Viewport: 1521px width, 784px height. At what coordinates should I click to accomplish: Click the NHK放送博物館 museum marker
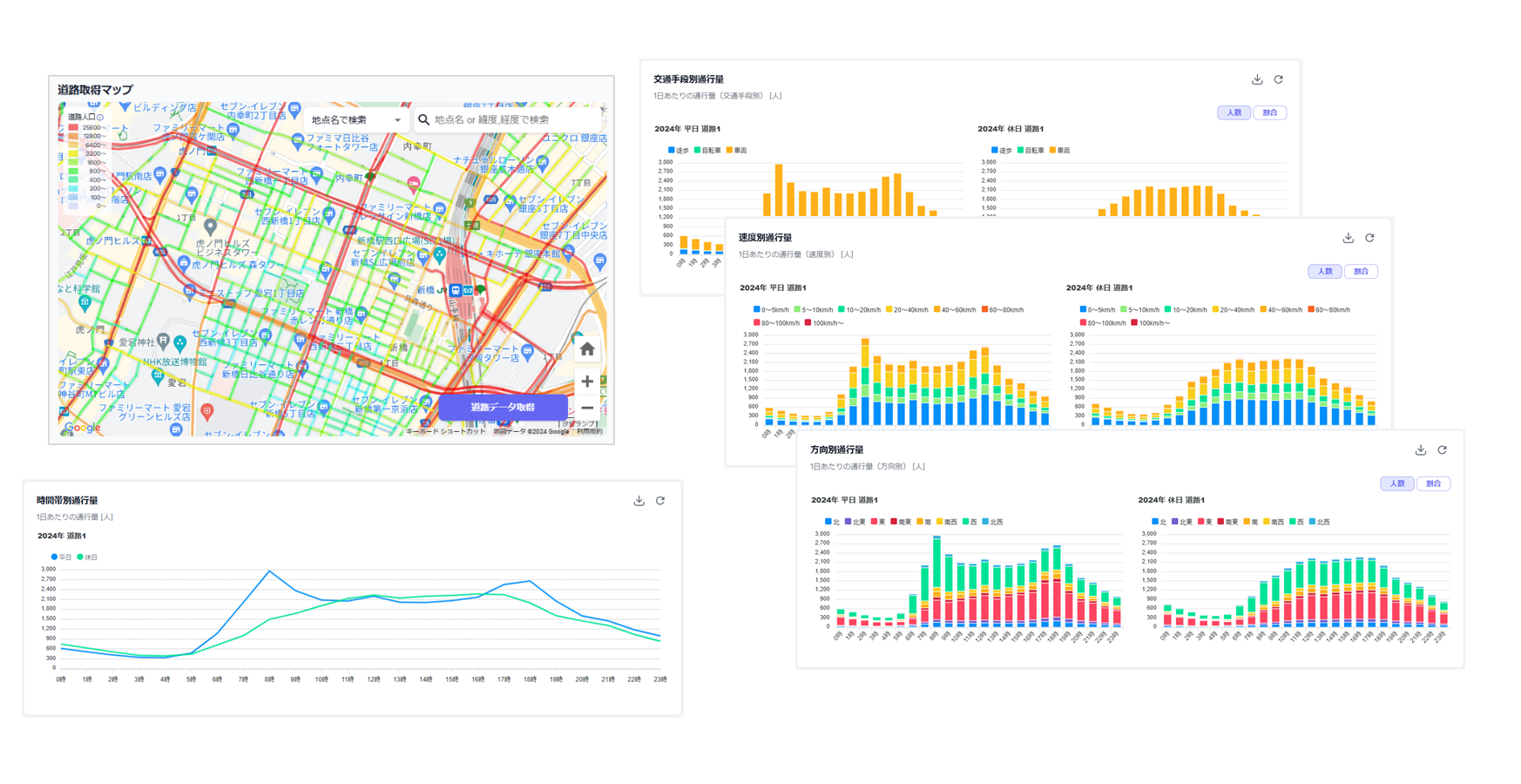(x=157, y=377)
